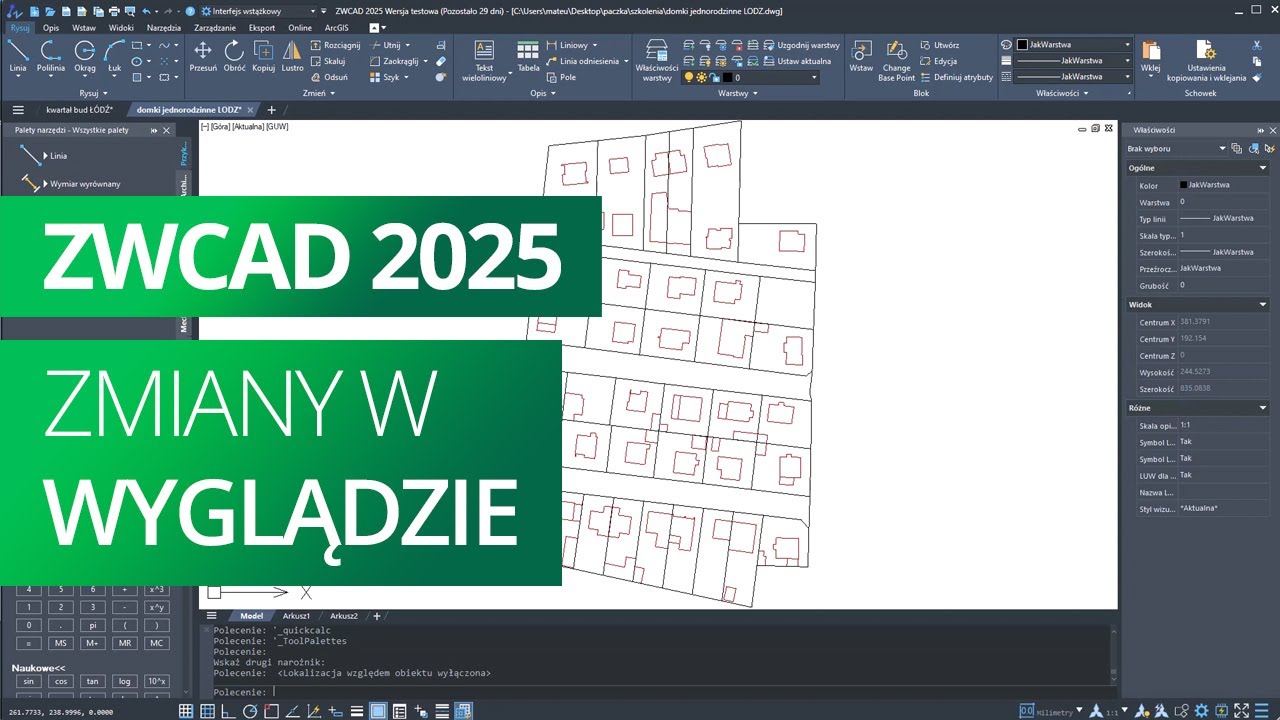Open Ustawienia kopiowania i wklejania
The width and height of the screenshot is (1280, 720).
(1206, 60)
